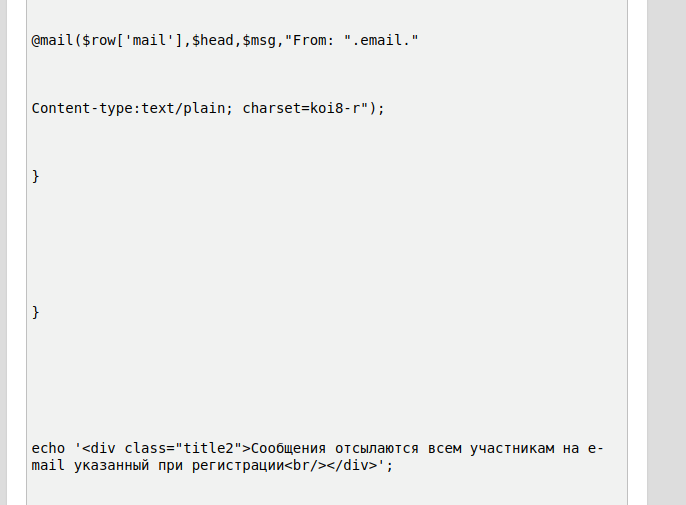The image size is (686, 505).
Task: Click the $head variable in the code
Action: pos(213,41)
